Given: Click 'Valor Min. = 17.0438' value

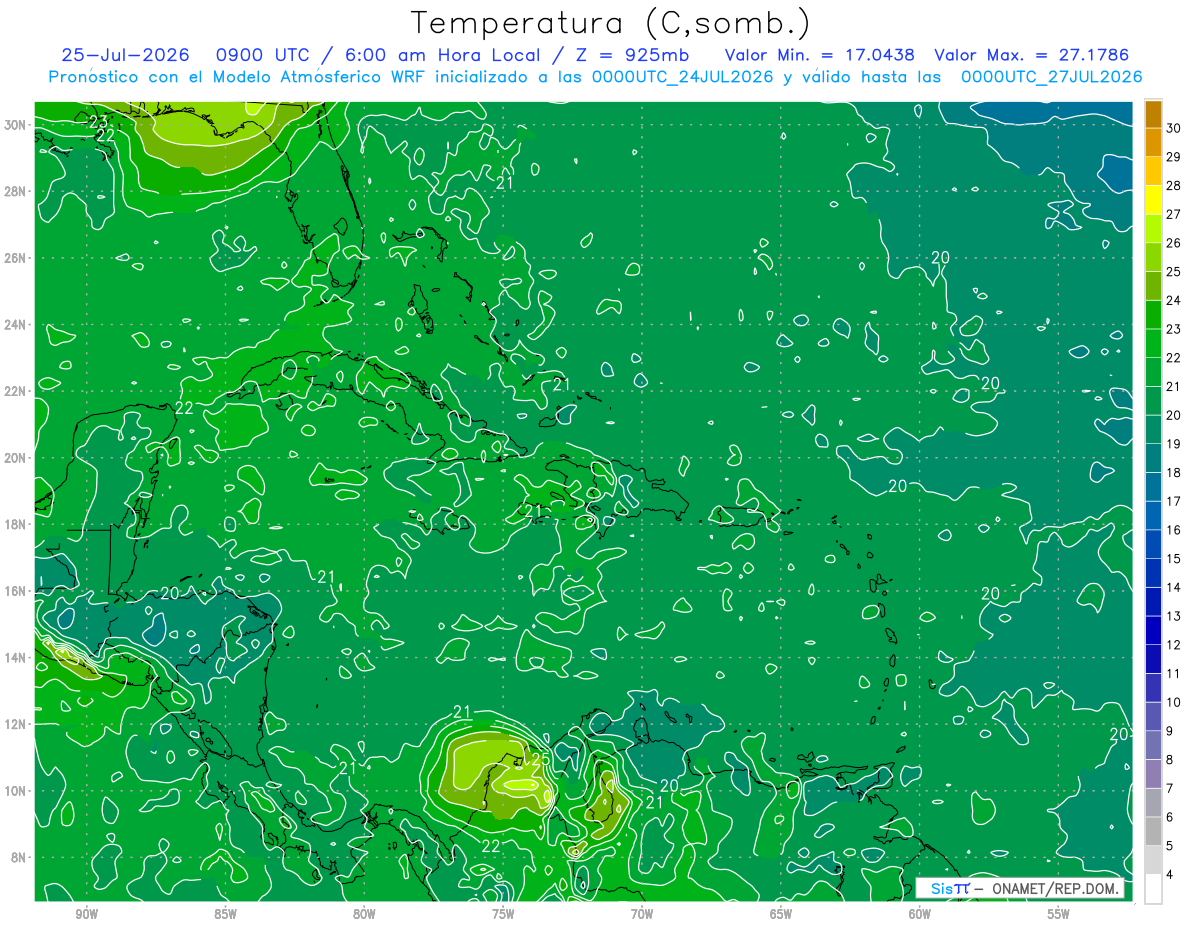Looking at the screenshot, I should pyautogui.click(x=819, y=55).
